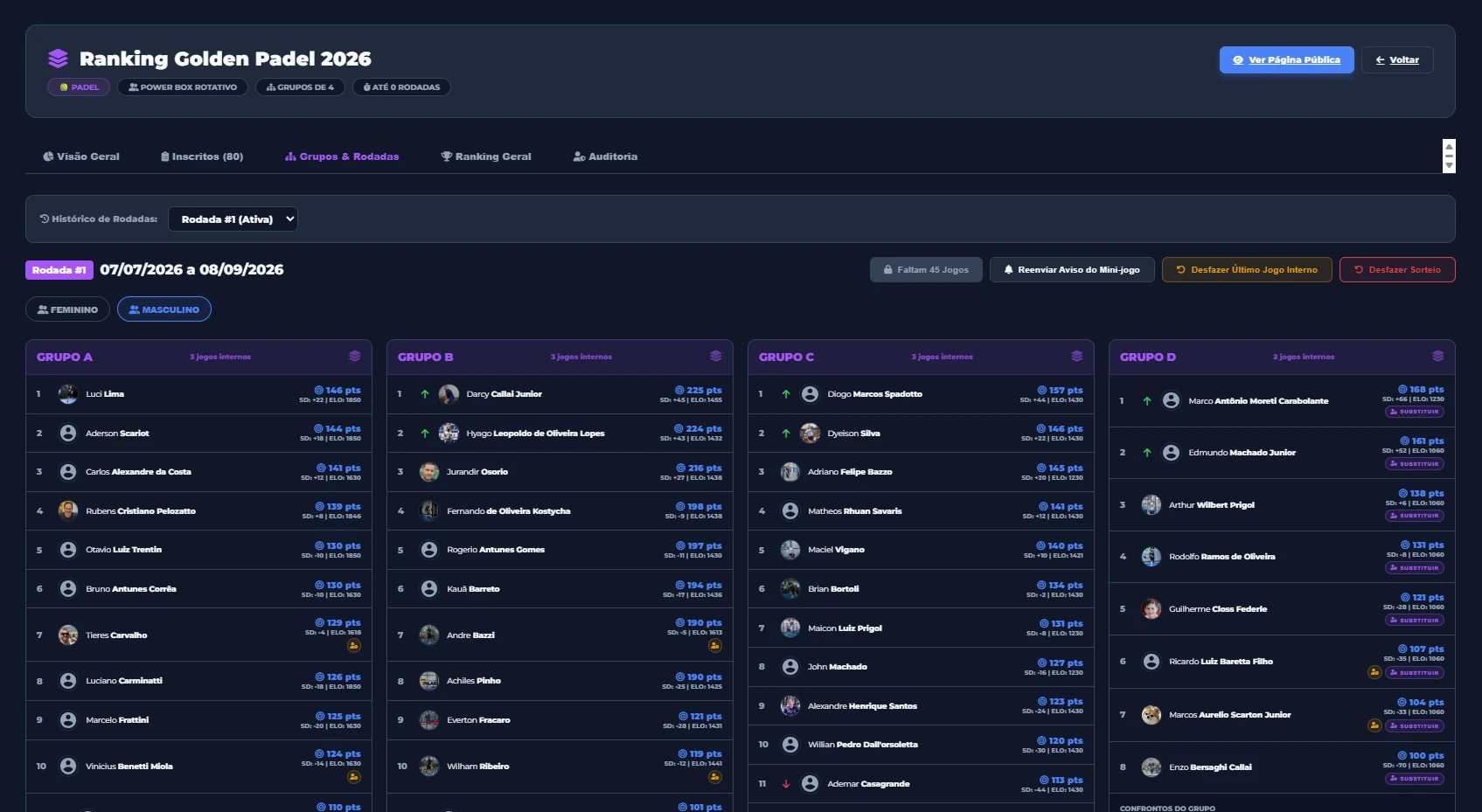The image size is (1482, 812).
Task: Click Darcy Callai Junior's profile picture
Action: click(449, 394)
